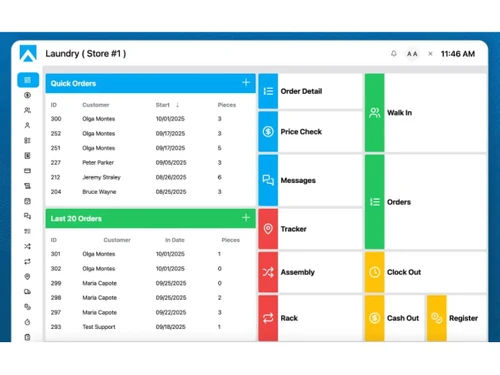
Task: Click the Clock Out tile
Action: pos(426,272)
